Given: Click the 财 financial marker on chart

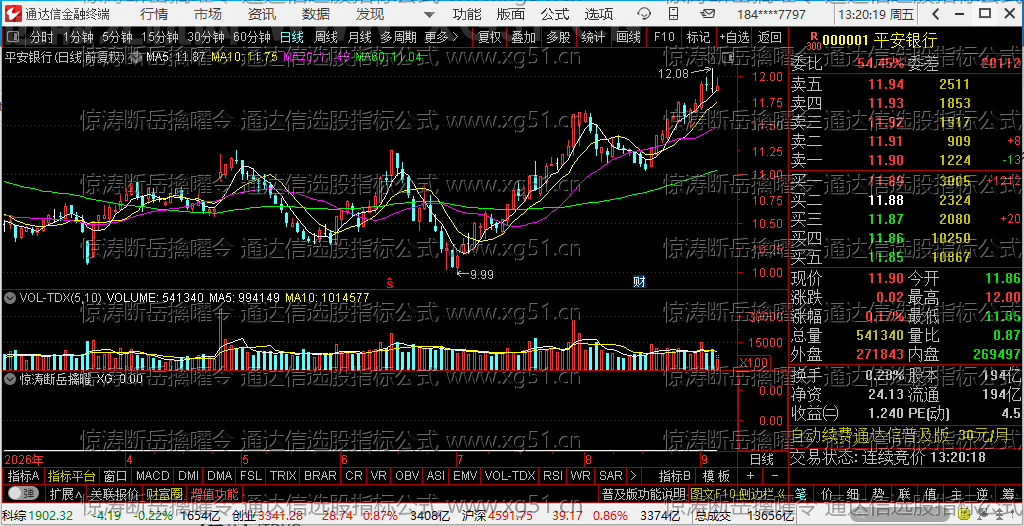Looking at the screenshot, I should (639, 282).
